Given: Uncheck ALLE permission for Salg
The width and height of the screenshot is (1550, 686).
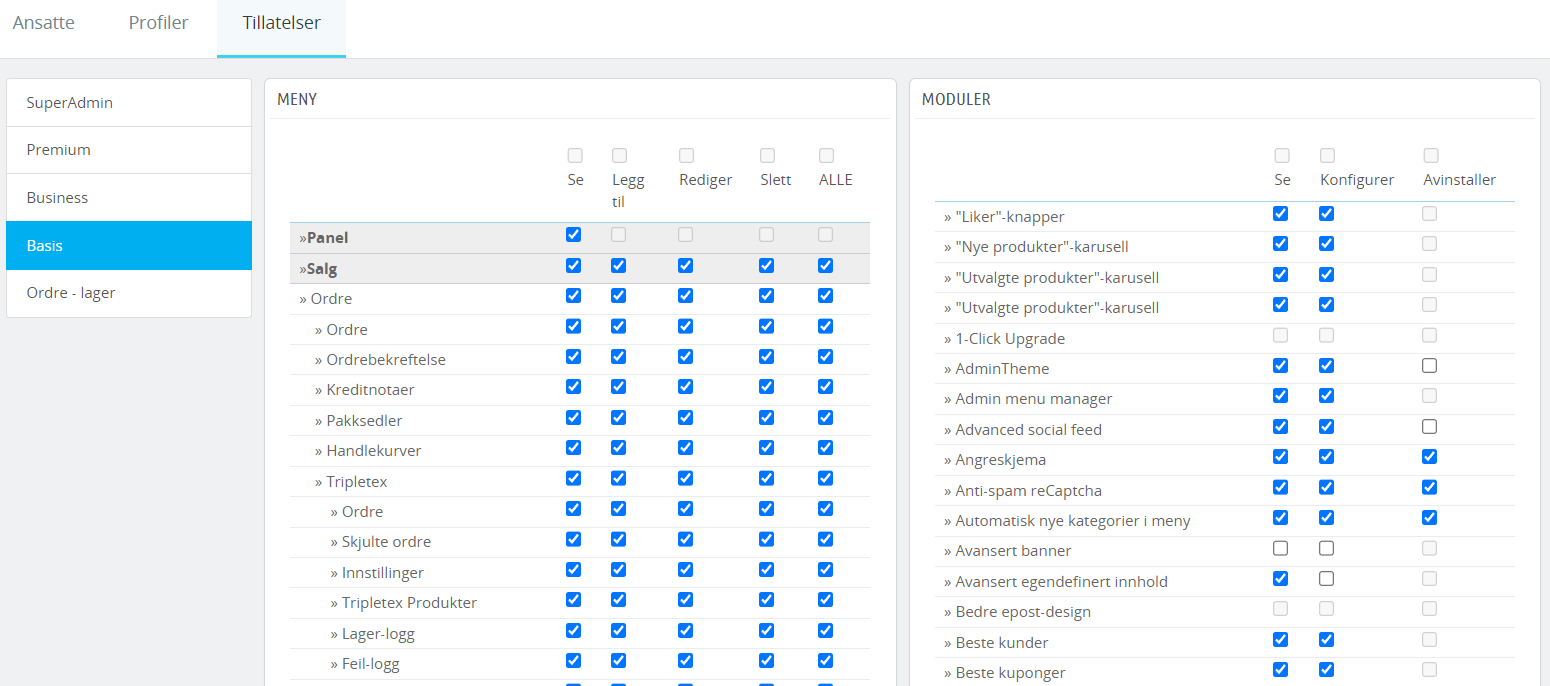Looking at the screenshot, I should 826,265.
